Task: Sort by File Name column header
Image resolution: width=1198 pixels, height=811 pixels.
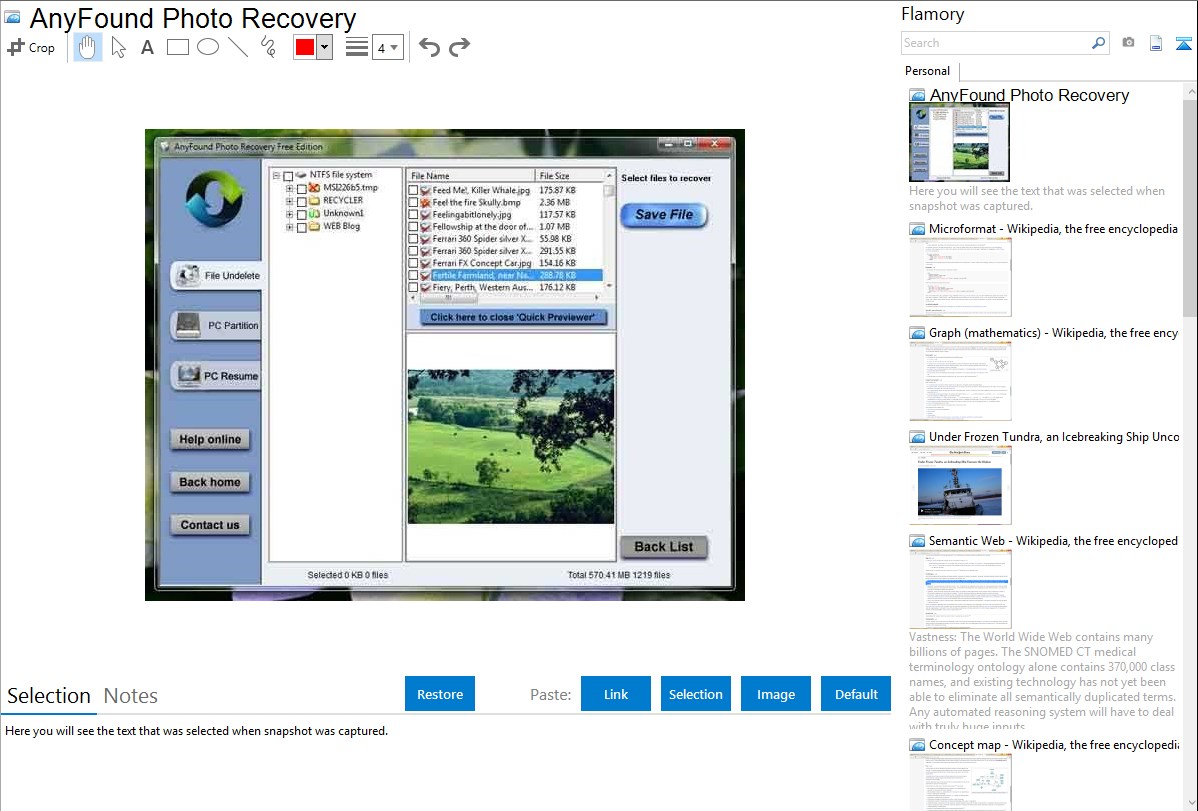Action: coord(470,176)
